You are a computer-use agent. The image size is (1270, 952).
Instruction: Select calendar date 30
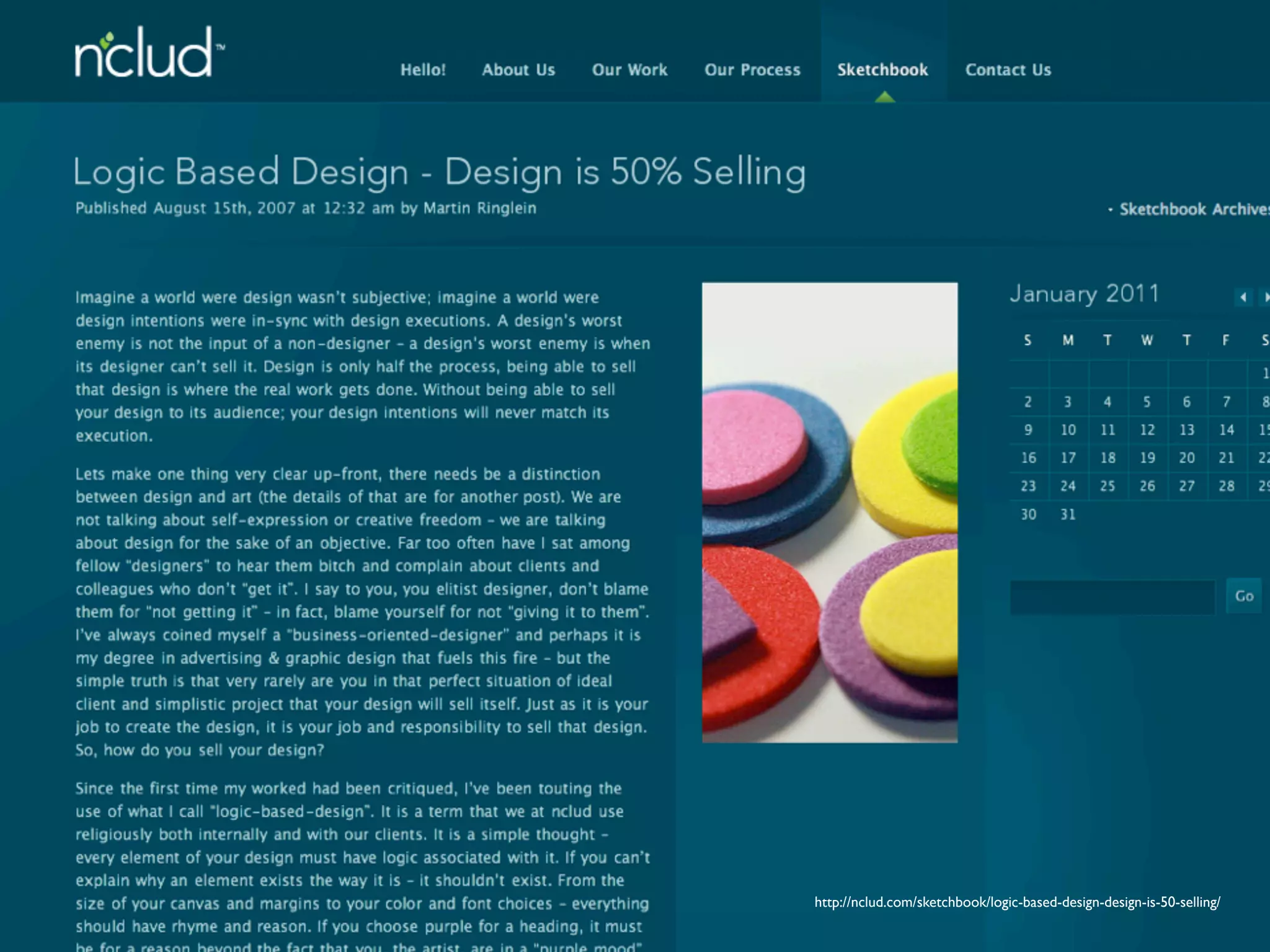pyautogui.click(x=1028, y=514)
